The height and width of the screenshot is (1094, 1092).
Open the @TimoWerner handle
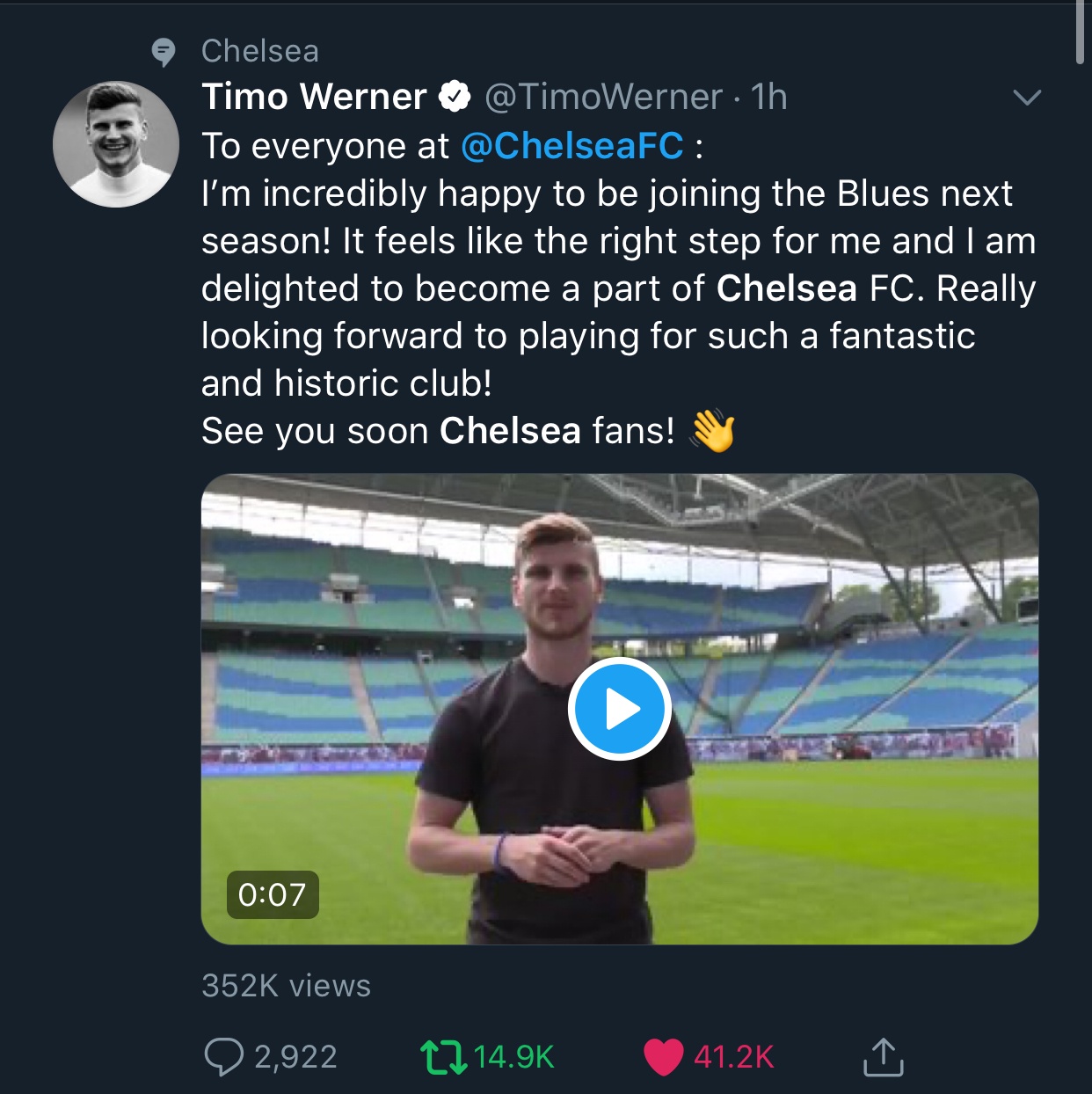[x=603, y=97]
